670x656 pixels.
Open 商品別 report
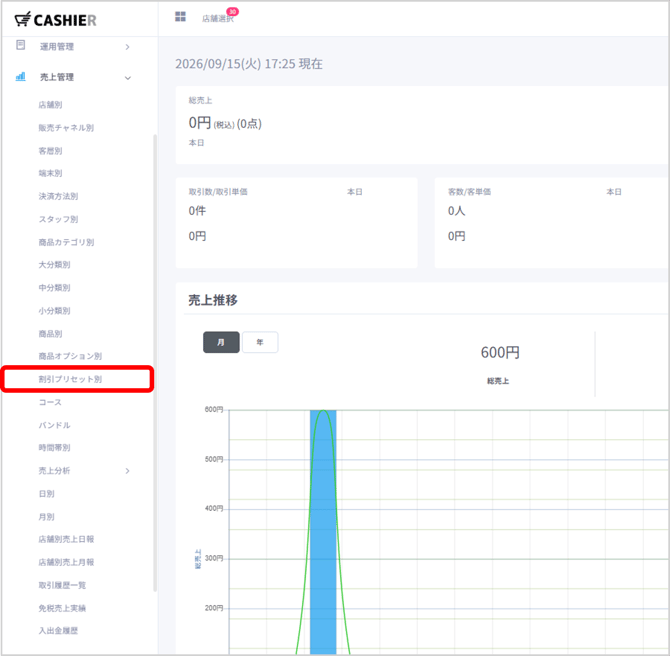tap(50, 334)
